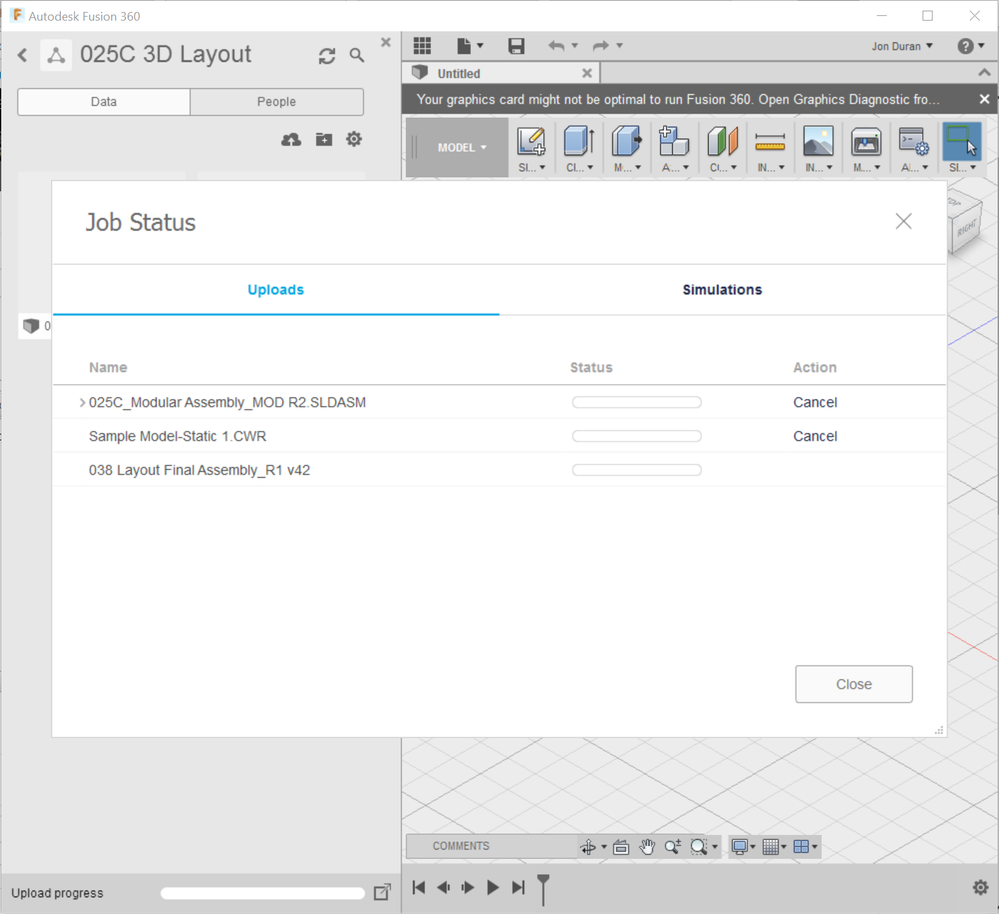Close the Untitled document tab
This screenshot has width=999, height=914.
pyautogui.click(x=587, y=73)
